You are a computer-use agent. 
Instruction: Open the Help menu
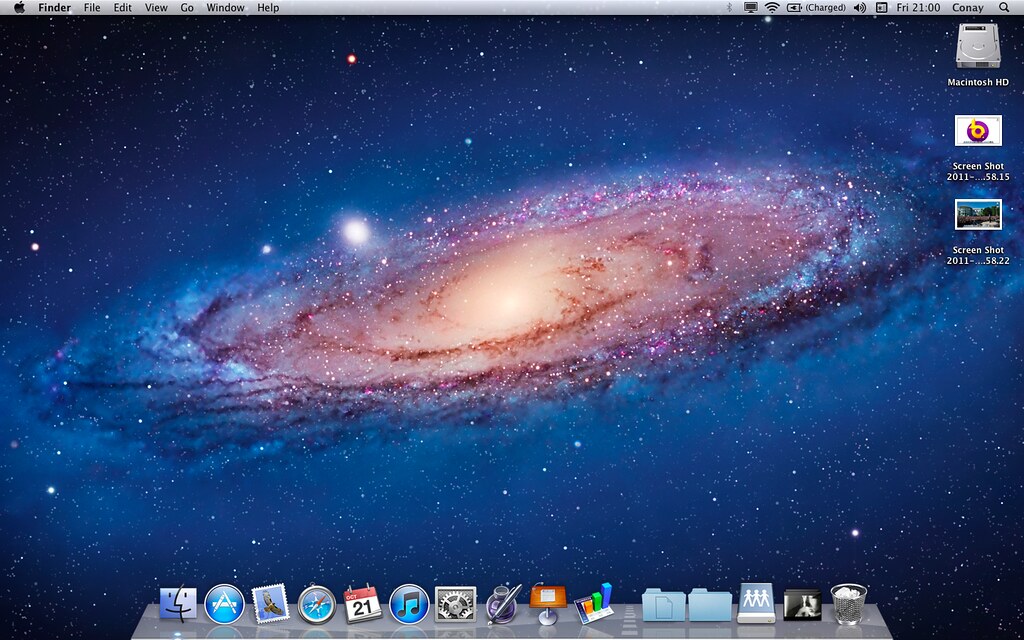[268, 8]
